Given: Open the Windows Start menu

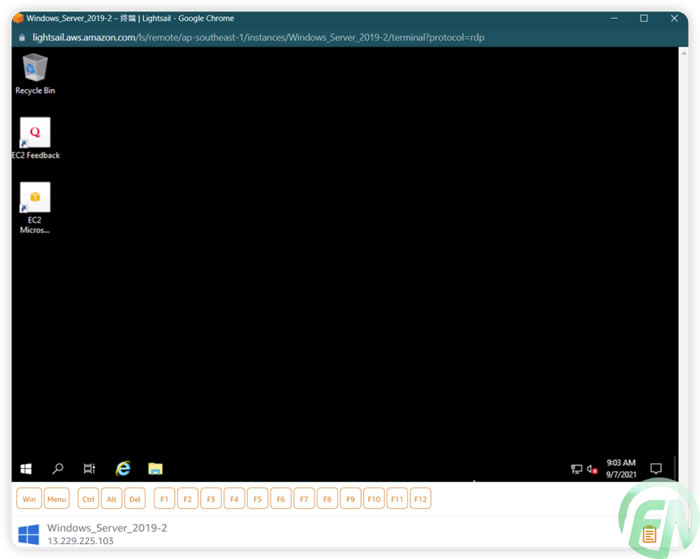Looking at the screenshot, I should tap(26, 468).
